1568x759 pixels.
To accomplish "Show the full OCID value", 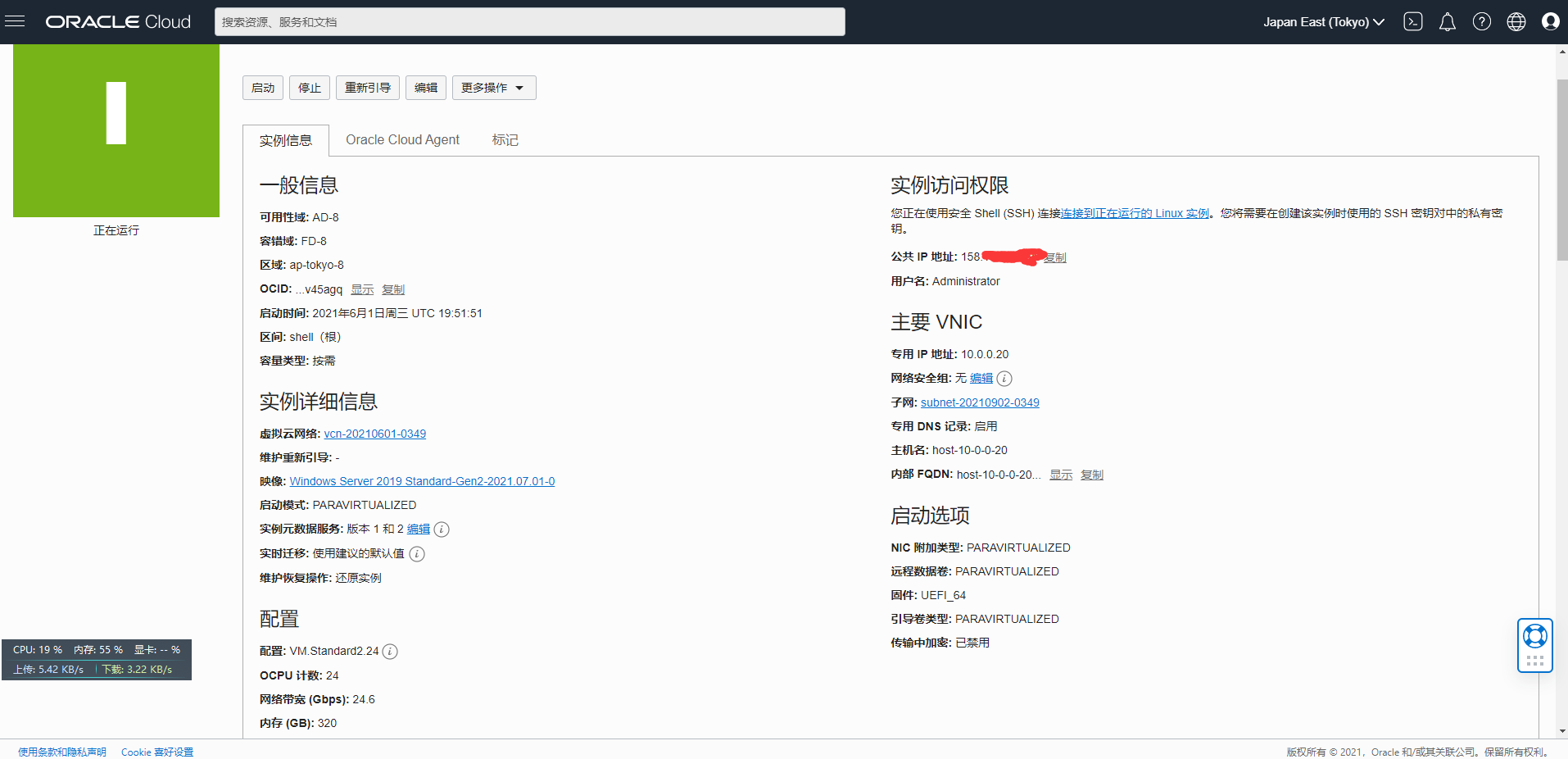I will point(362,289).
